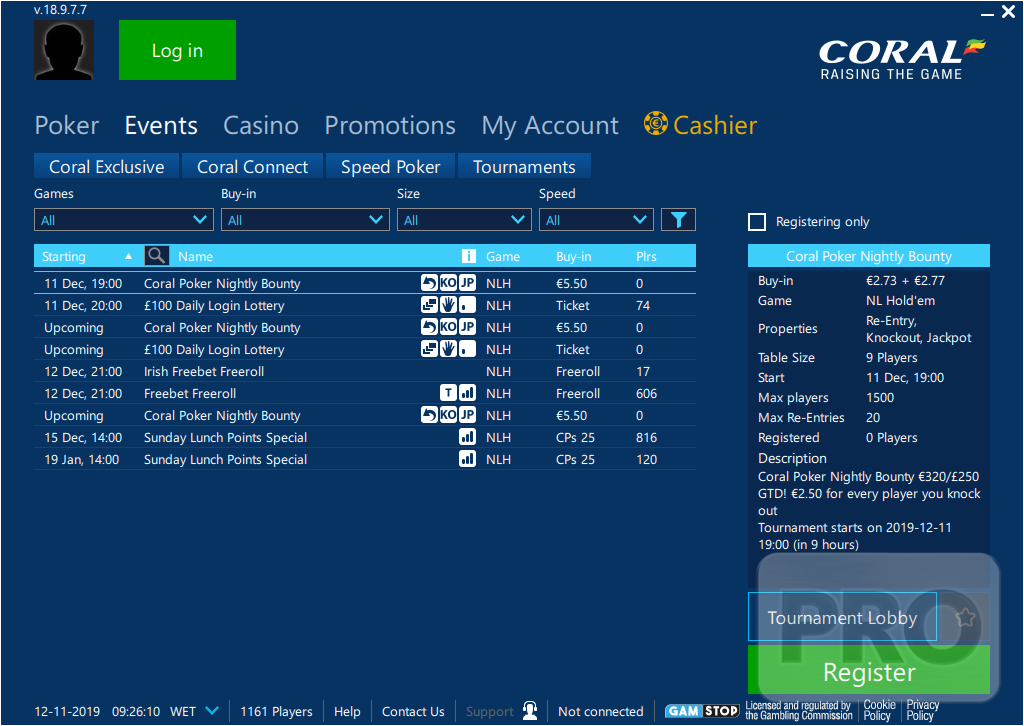
Task: Expand the Speed filter dropdown
Action: tap(596, 220)
